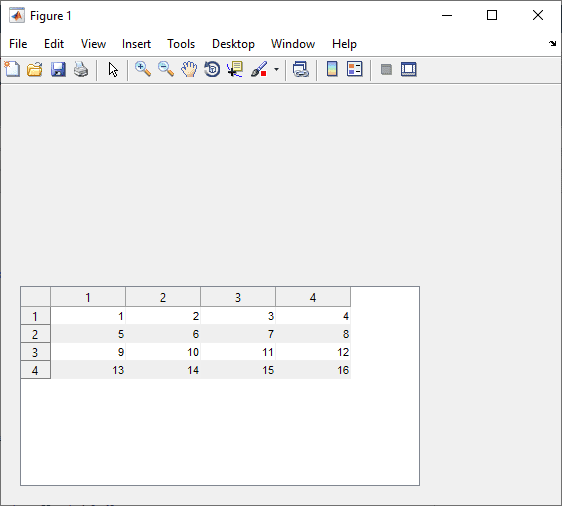
Task: Select table cell containing 11
Action: (238, 352)
